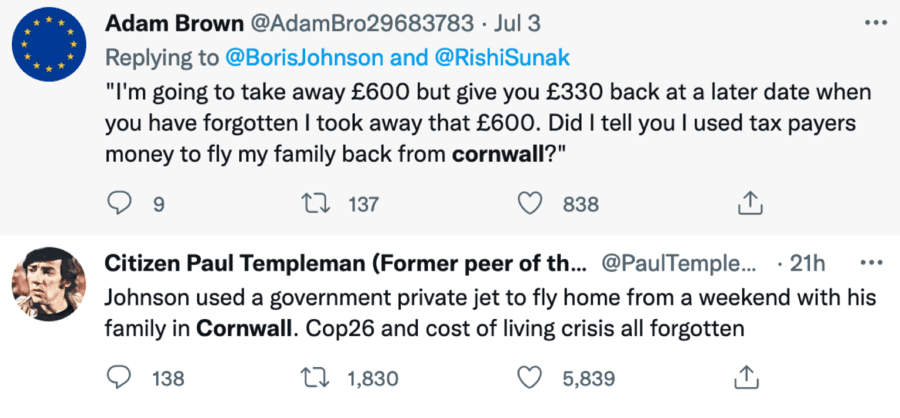Image resolution: width=900 pixels, height=418 pixels.
Task: Click Adam Brown's EU flag avatar
Action: (x=50, y=48)
